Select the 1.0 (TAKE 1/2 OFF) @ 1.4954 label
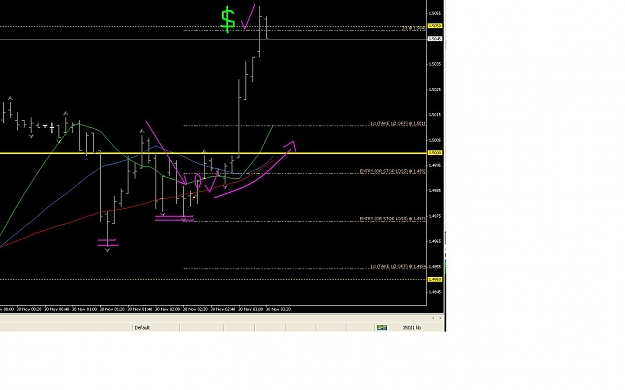 pos(398,266)
